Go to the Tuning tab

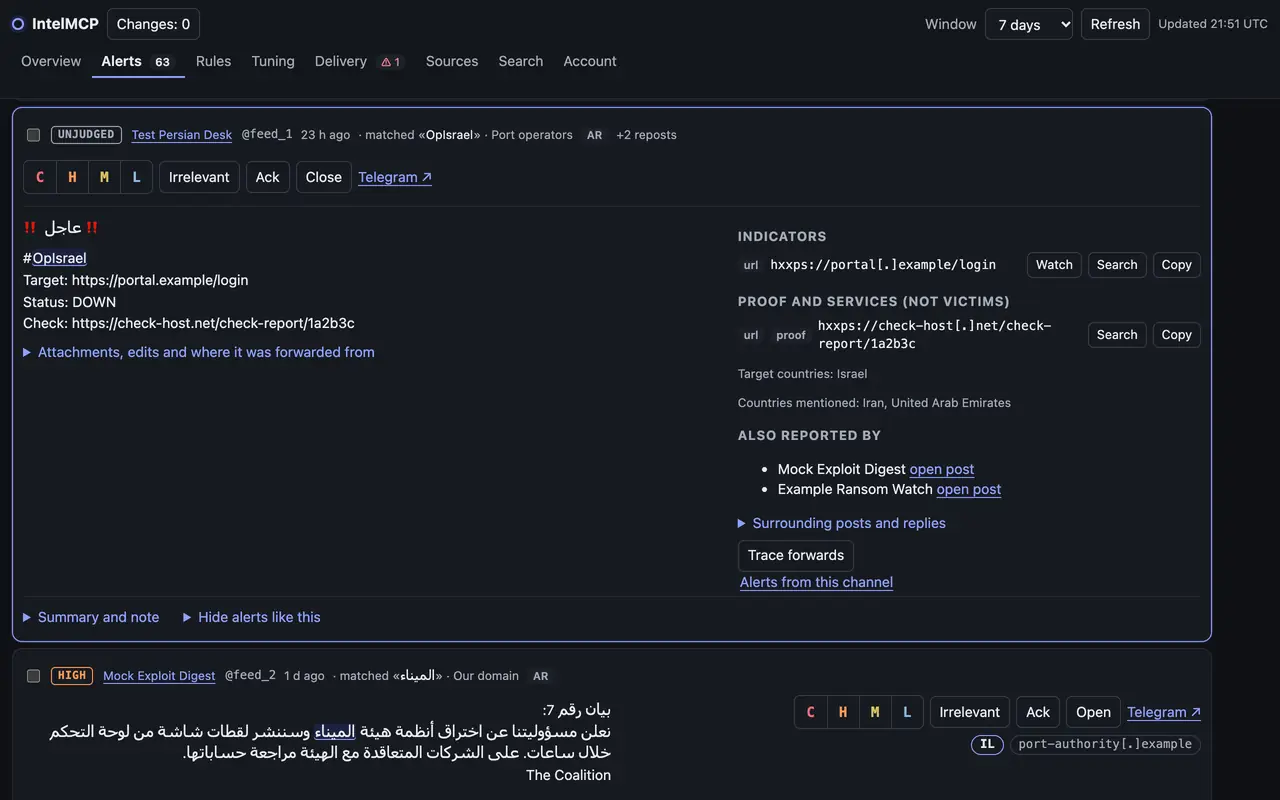(x=273, y=61)
